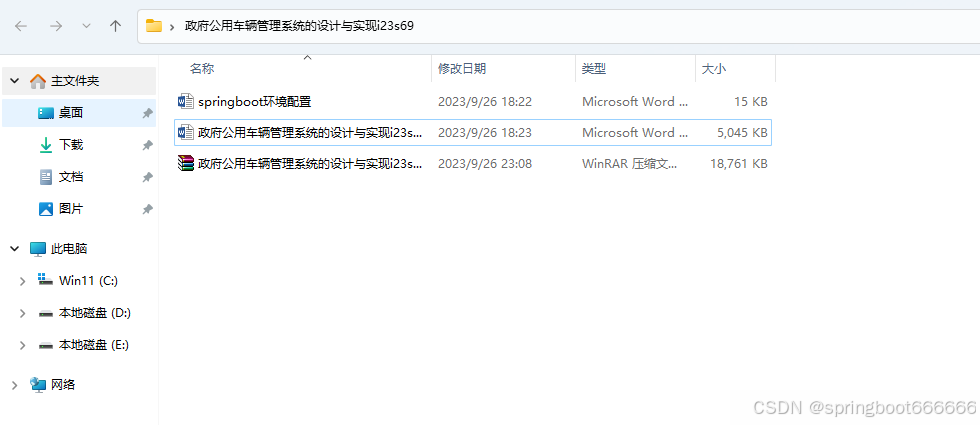Sort files by 大小 column
Screen dimensions: 980x425
[714, 69]
